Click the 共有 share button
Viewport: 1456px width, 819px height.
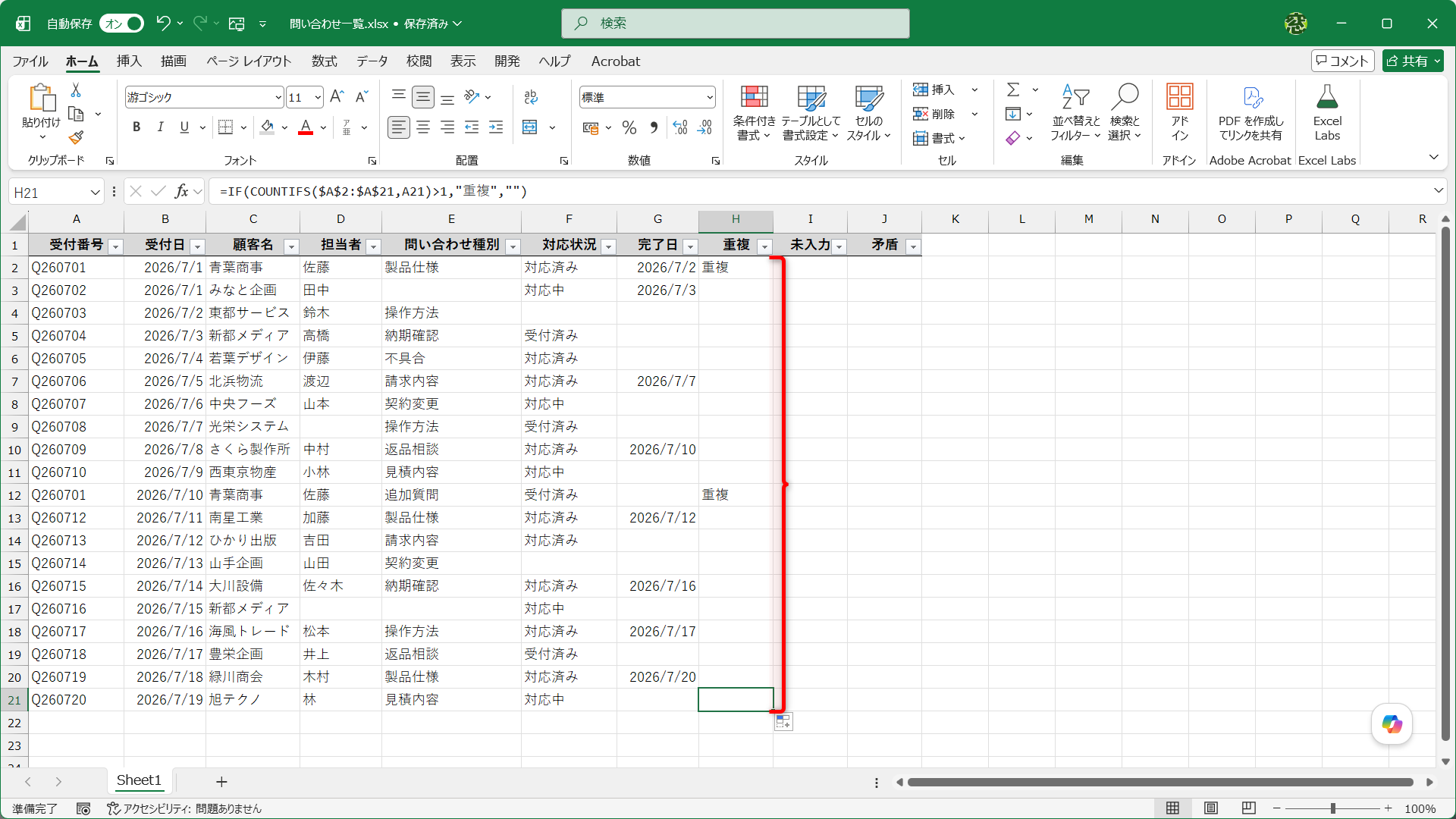click(1412, 61)
